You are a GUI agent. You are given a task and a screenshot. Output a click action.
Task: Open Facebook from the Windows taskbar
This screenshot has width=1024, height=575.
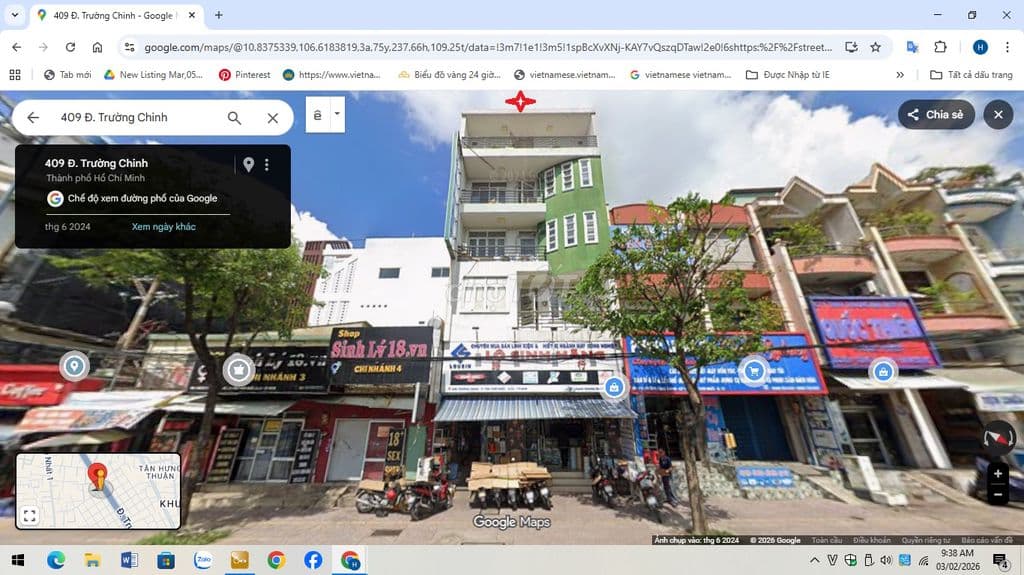click(313, 560)
